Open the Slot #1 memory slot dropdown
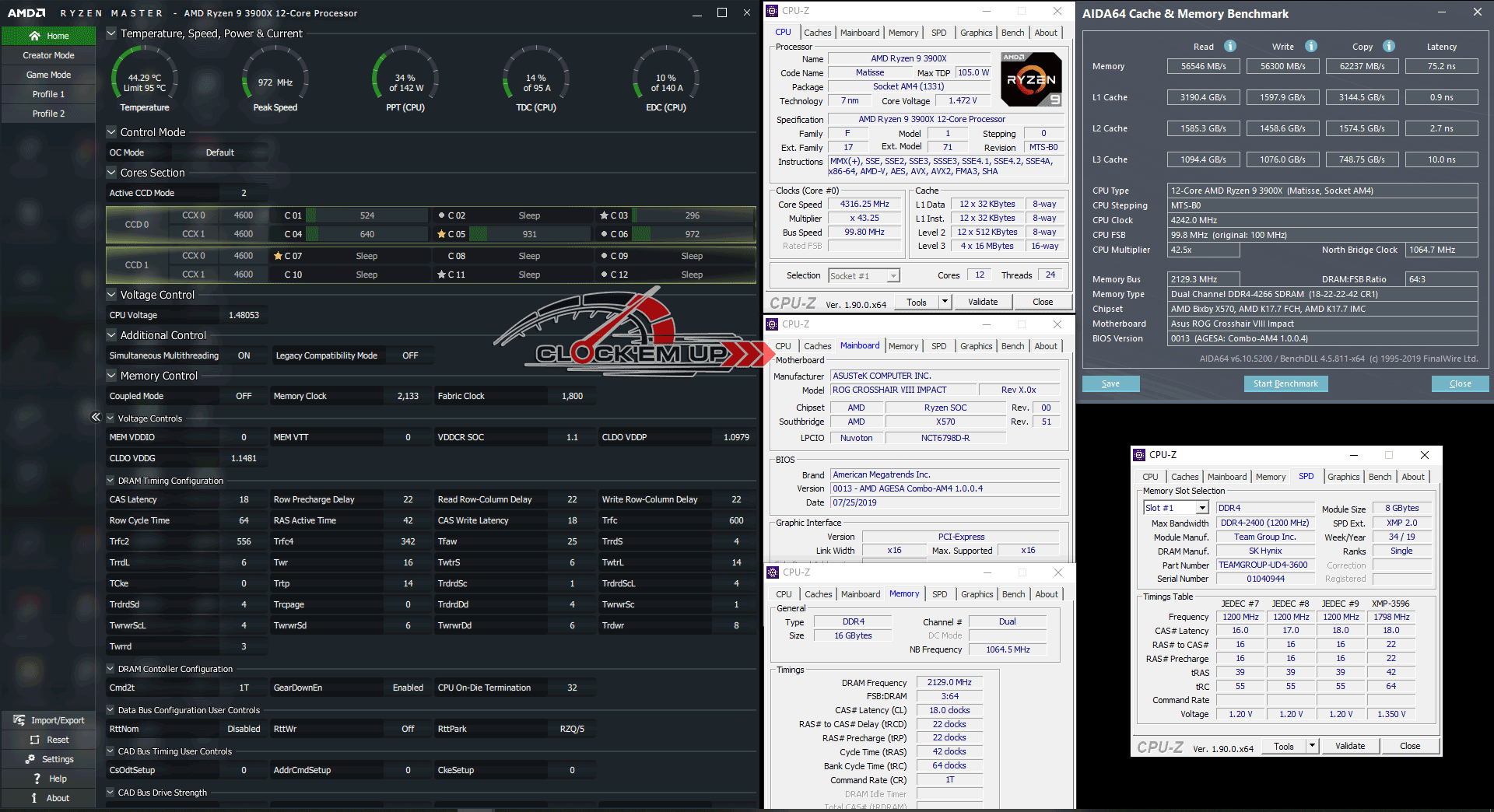The image size is (1494, 812). pos(1202,508)
